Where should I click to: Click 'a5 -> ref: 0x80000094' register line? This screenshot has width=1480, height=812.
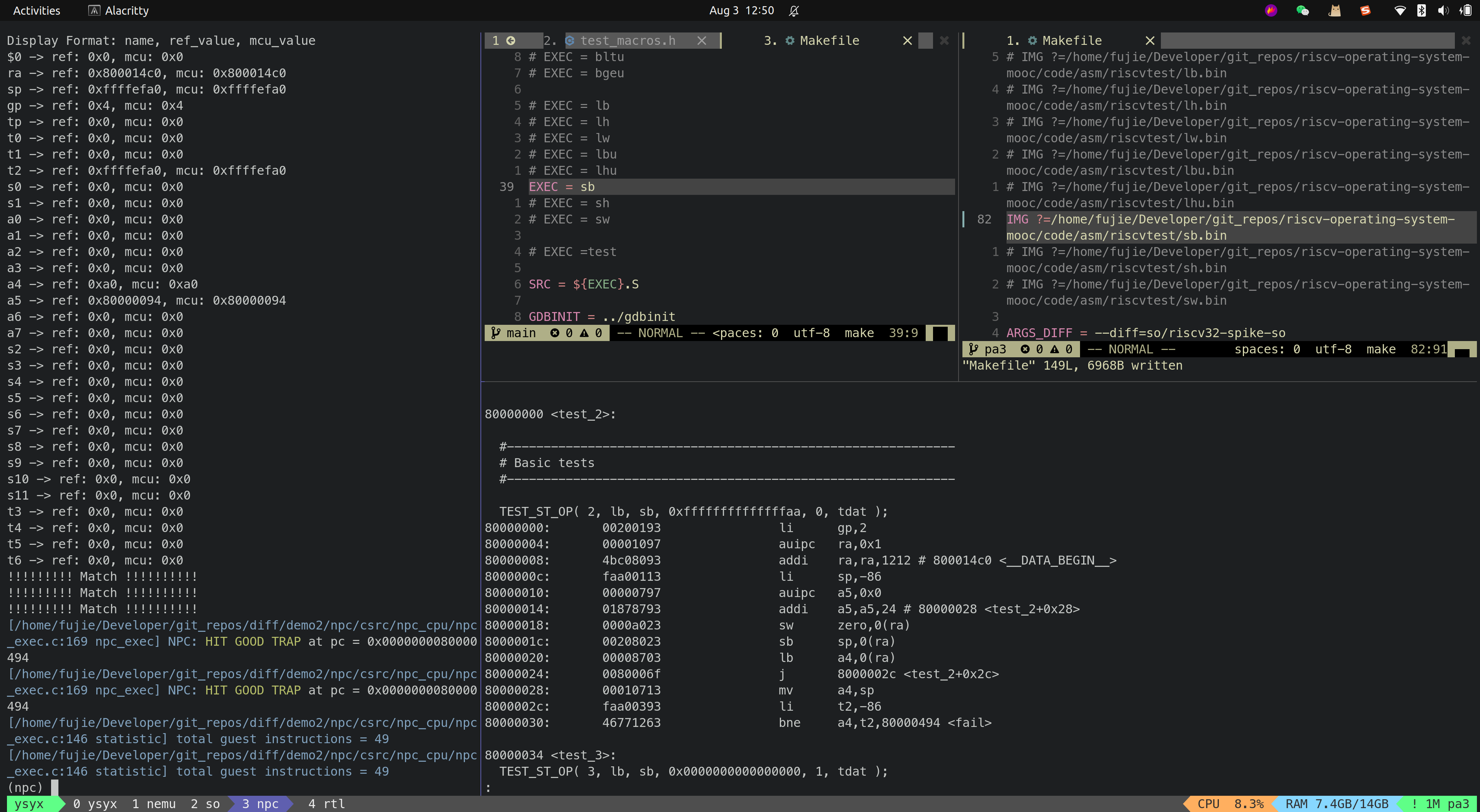(x=147, y=301)
